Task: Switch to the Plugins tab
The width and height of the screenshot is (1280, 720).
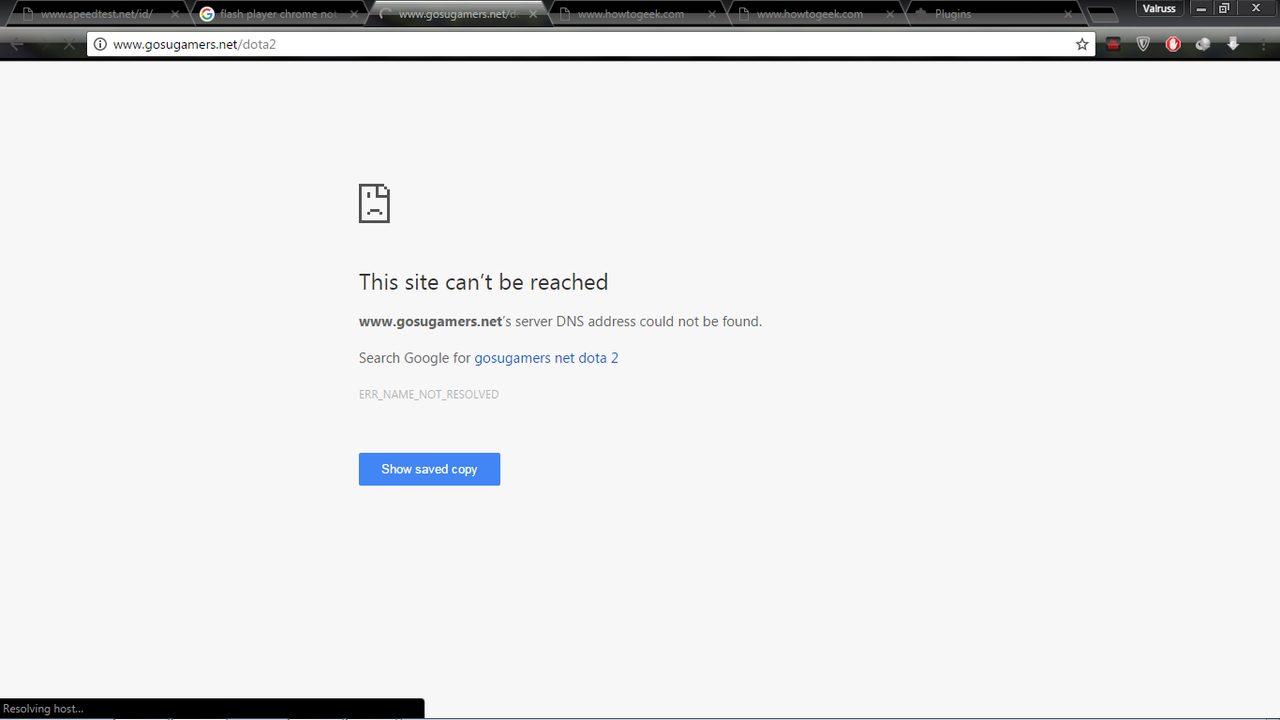Action: coord(992,14)
